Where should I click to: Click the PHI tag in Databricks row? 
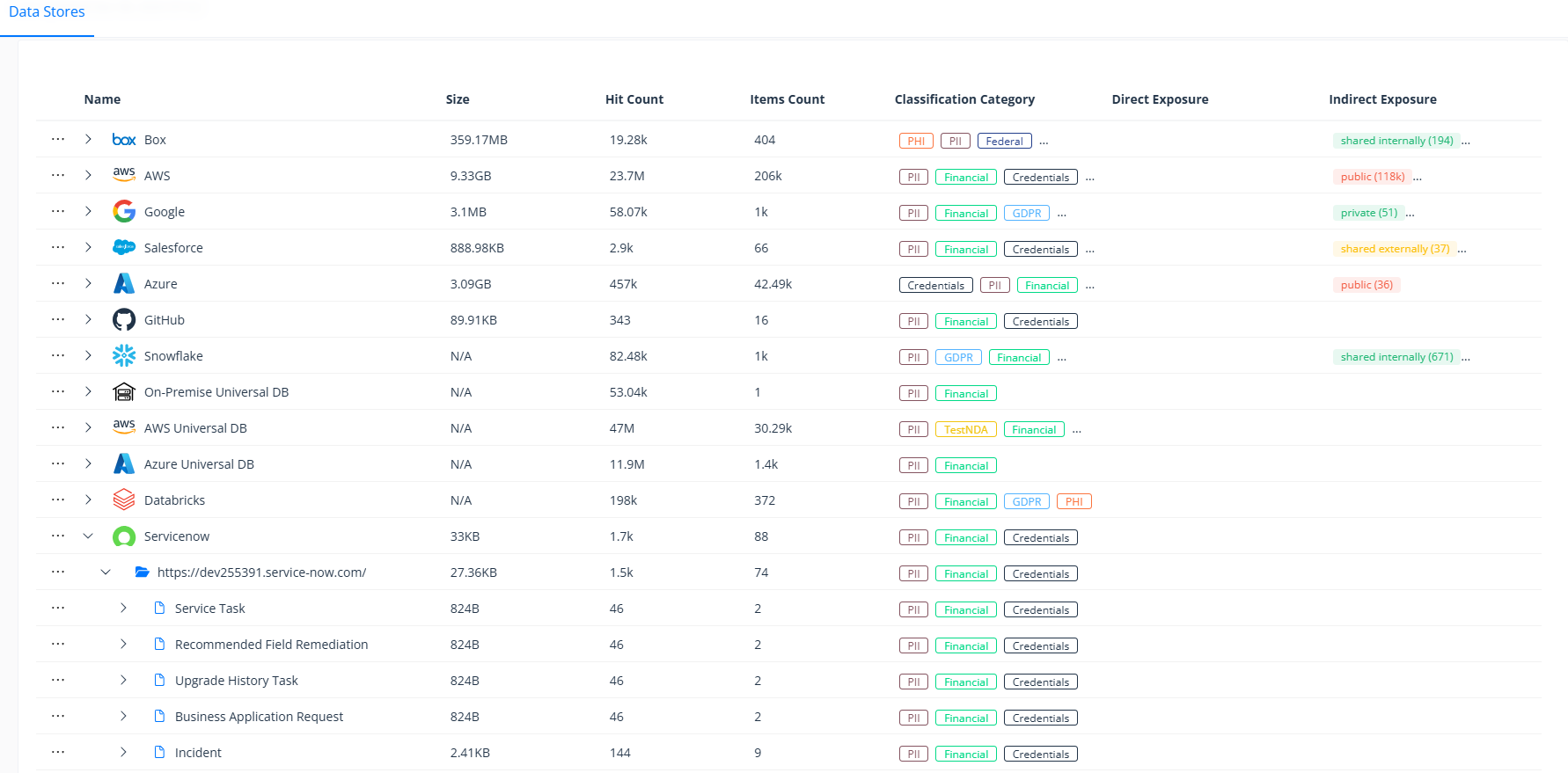point(1074,501)
